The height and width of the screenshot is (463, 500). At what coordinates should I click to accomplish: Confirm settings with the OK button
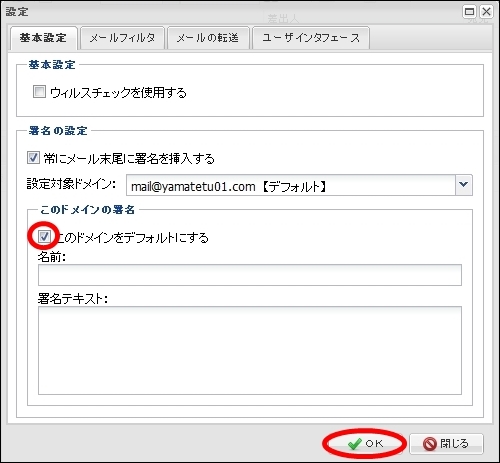coord(365,444)
